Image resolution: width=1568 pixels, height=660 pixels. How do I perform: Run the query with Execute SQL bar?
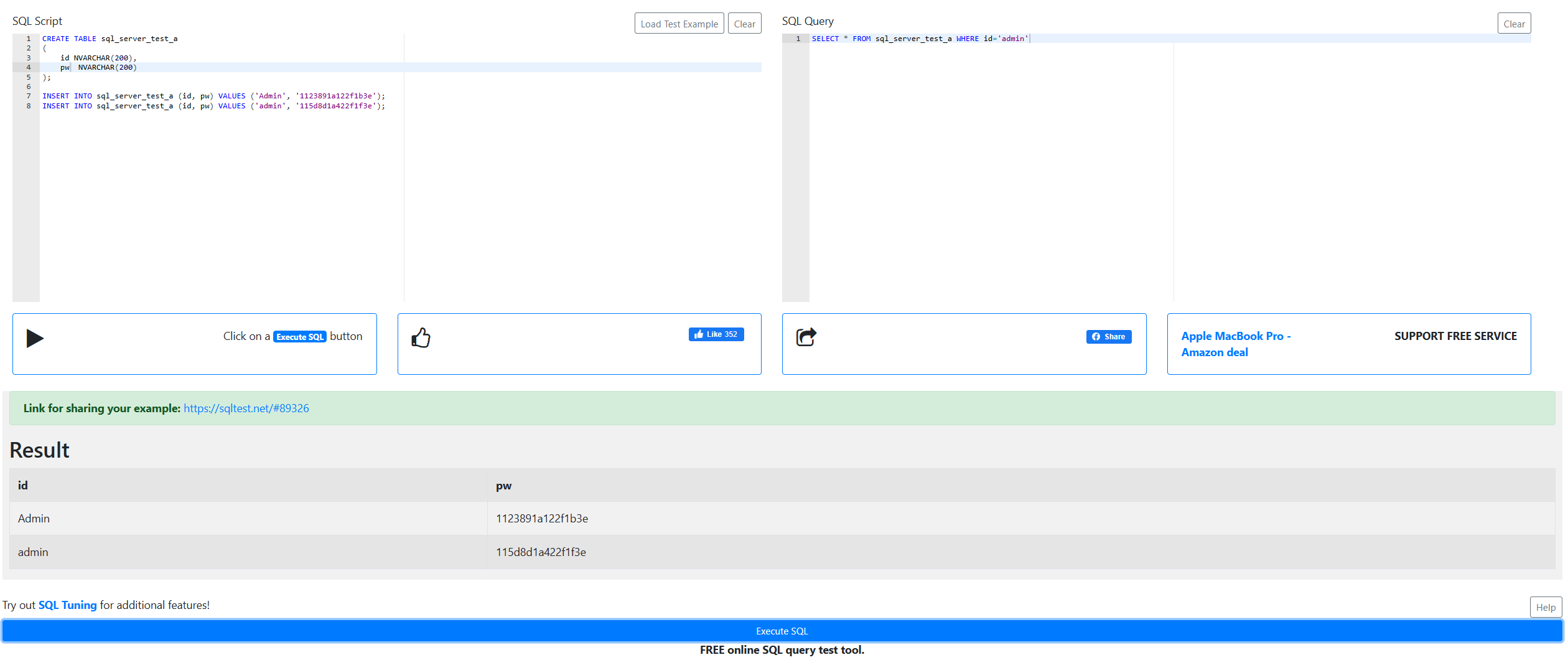[782, 631]
